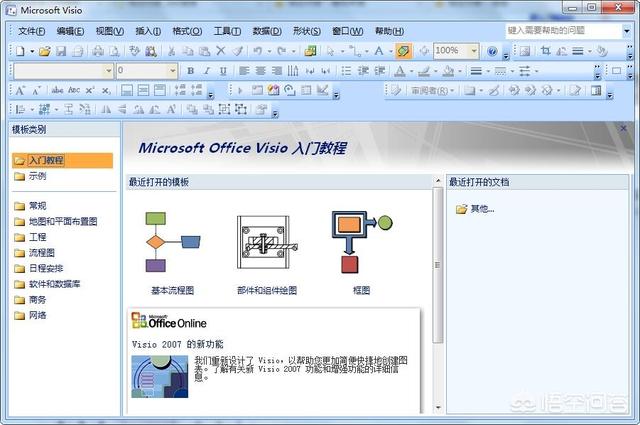Select the Text tool A icon
The height and width of the screenshot is (425, 640).
(x=379, y=51)
